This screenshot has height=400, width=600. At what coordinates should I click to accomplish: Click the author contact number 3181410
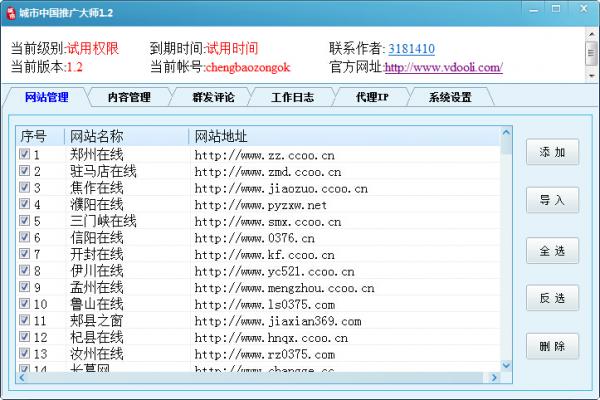click(x=411, y=48)
